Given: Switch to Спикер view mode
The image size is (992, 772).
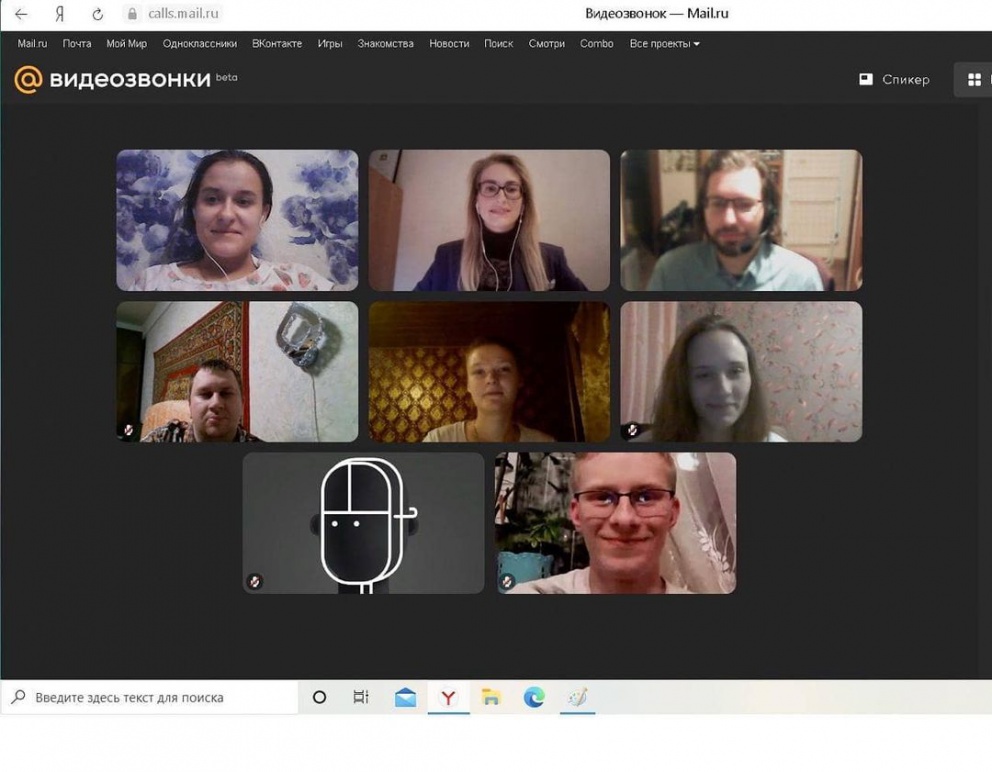Looking at the screenshot, I should coord(894,80).
